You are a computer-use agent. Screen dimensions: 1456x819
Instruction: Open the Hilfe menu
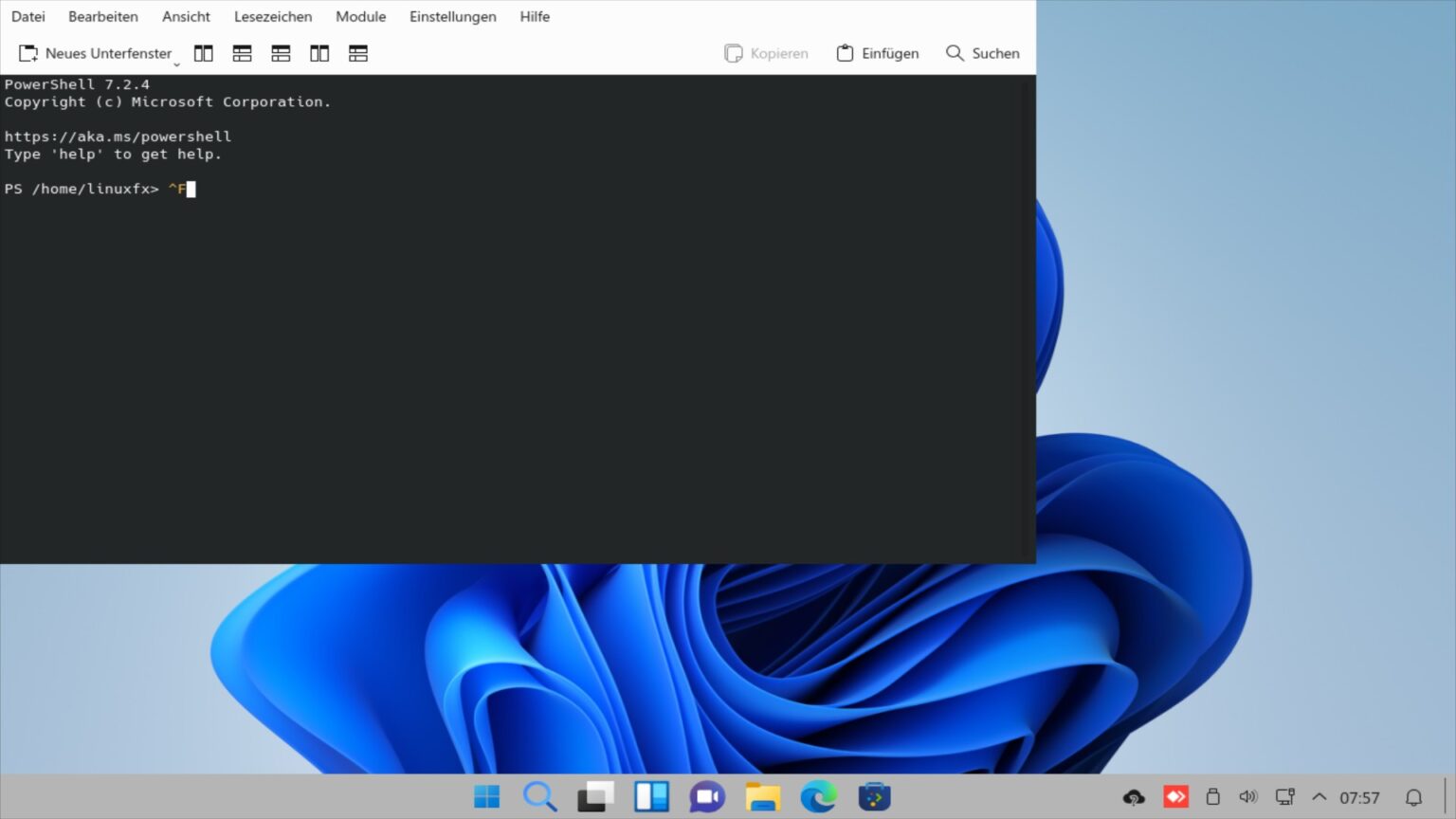(535, 16)
